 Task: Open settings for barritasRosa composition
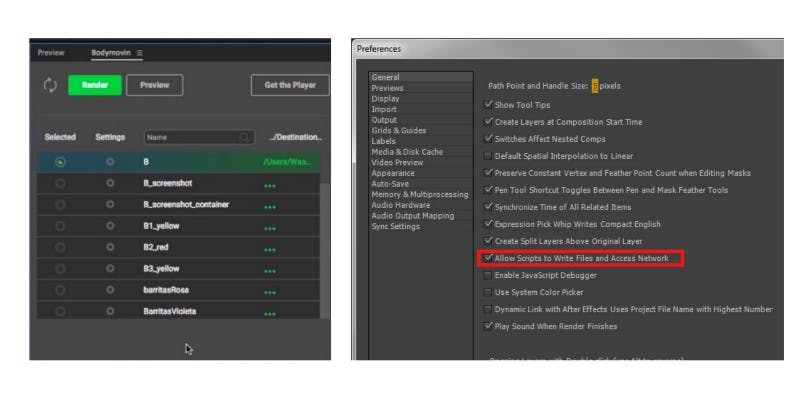(110, 290)
